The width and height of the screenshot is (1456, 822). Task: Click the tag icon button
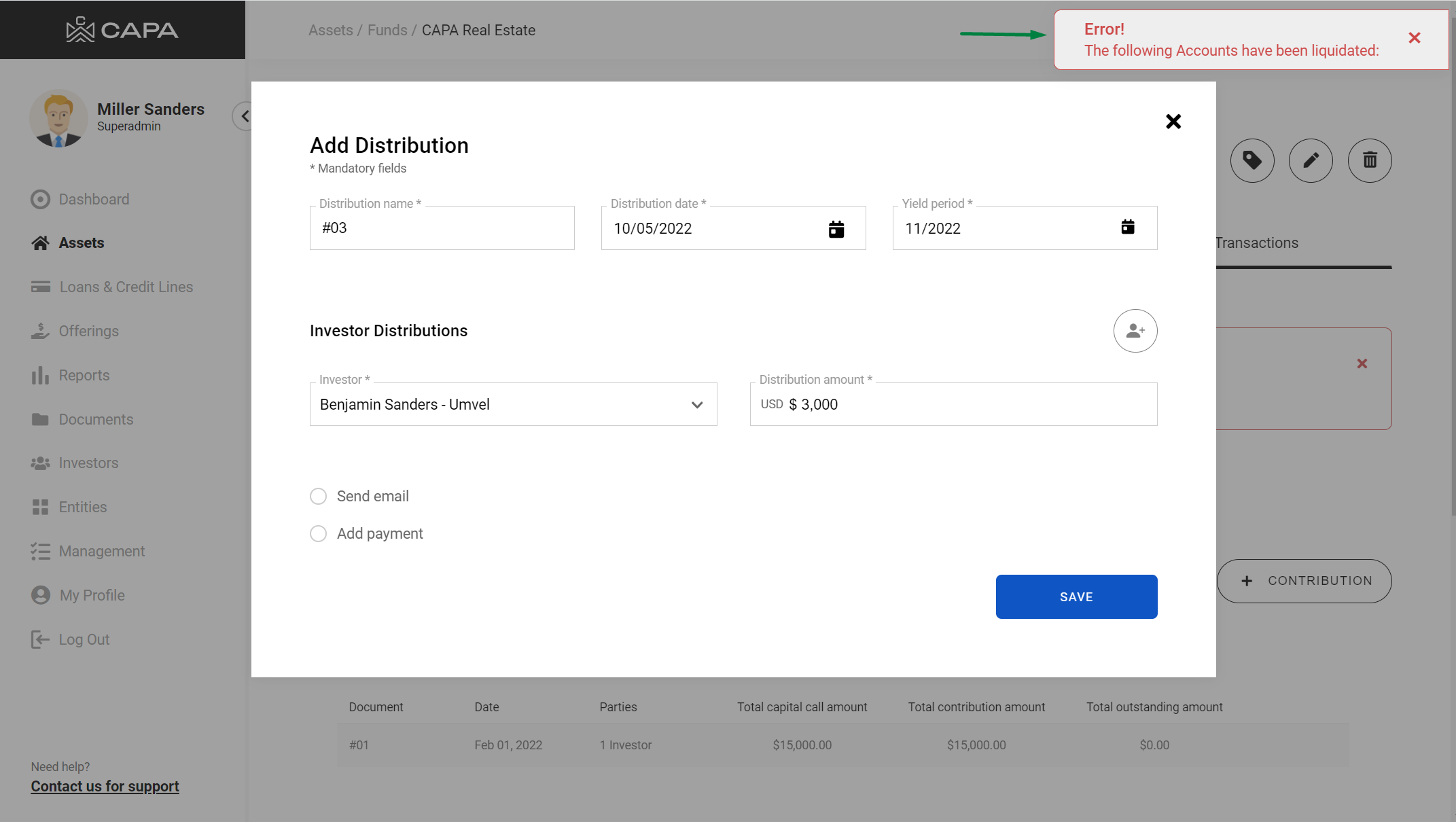click(1251, 161)
